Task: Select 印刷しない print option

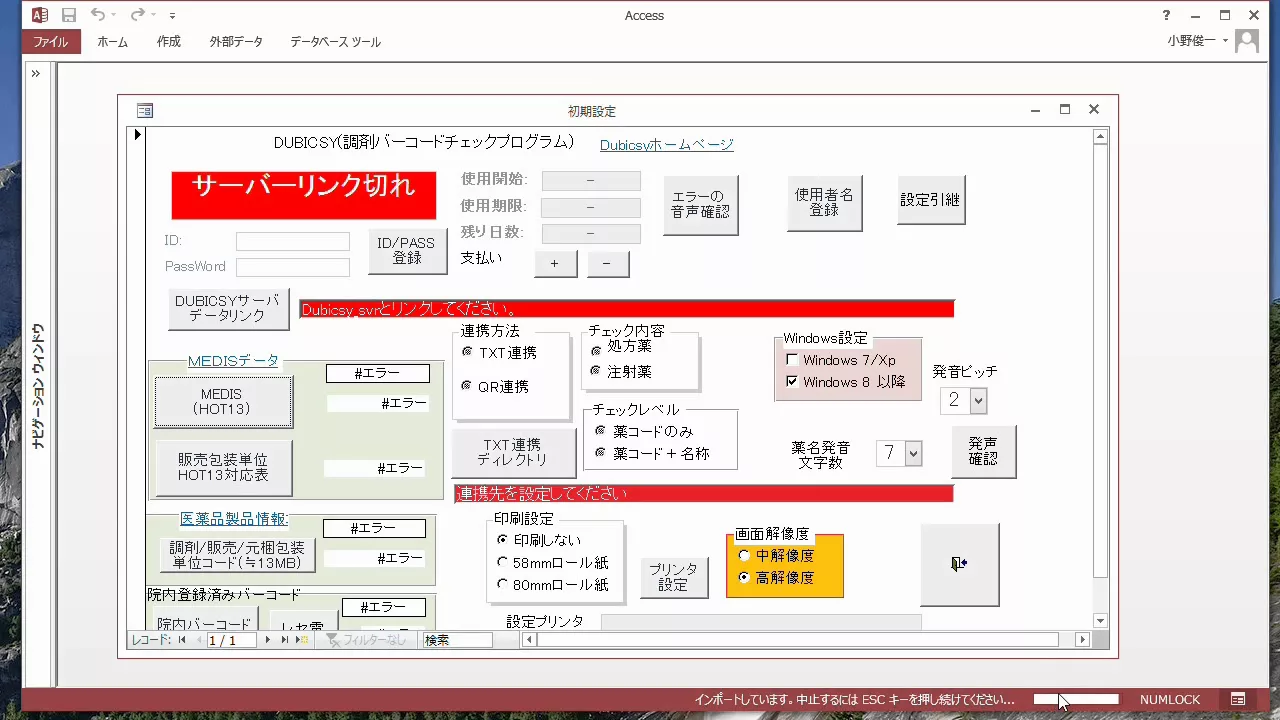Action: pyautogui.click(x=503, y=540)
